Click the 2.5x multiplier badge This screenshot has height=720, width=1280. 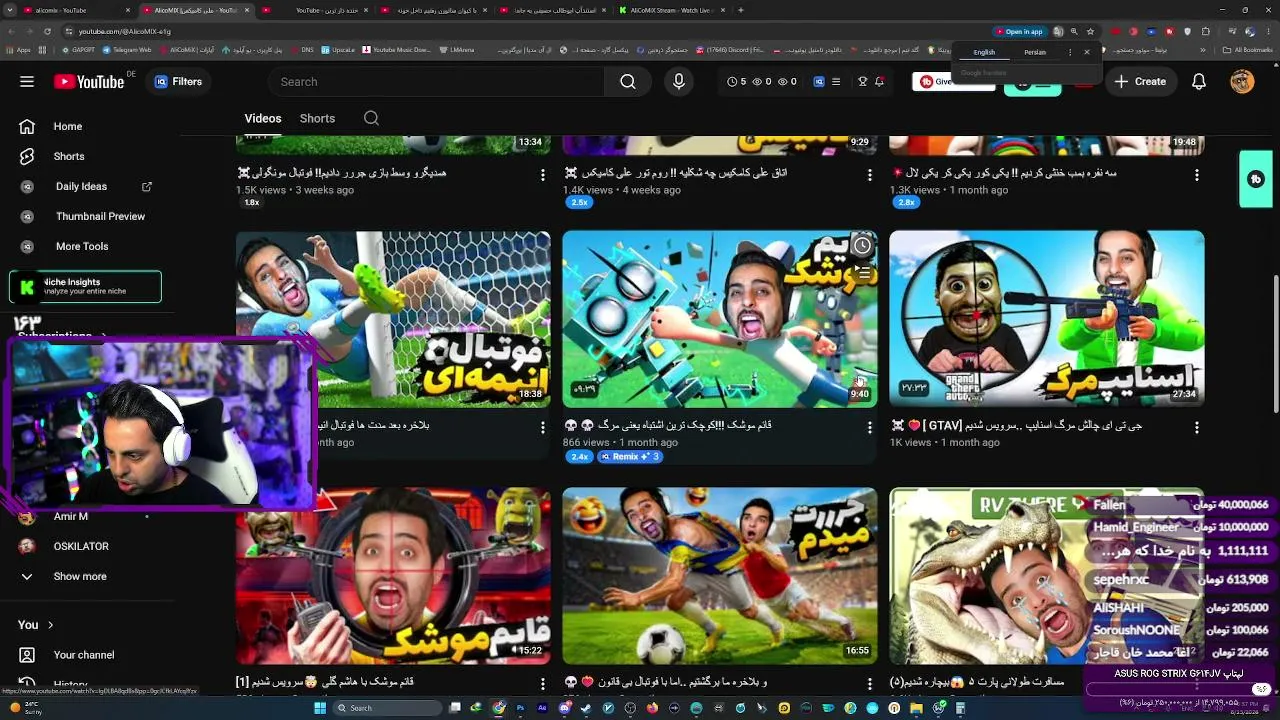click(579, 202)
